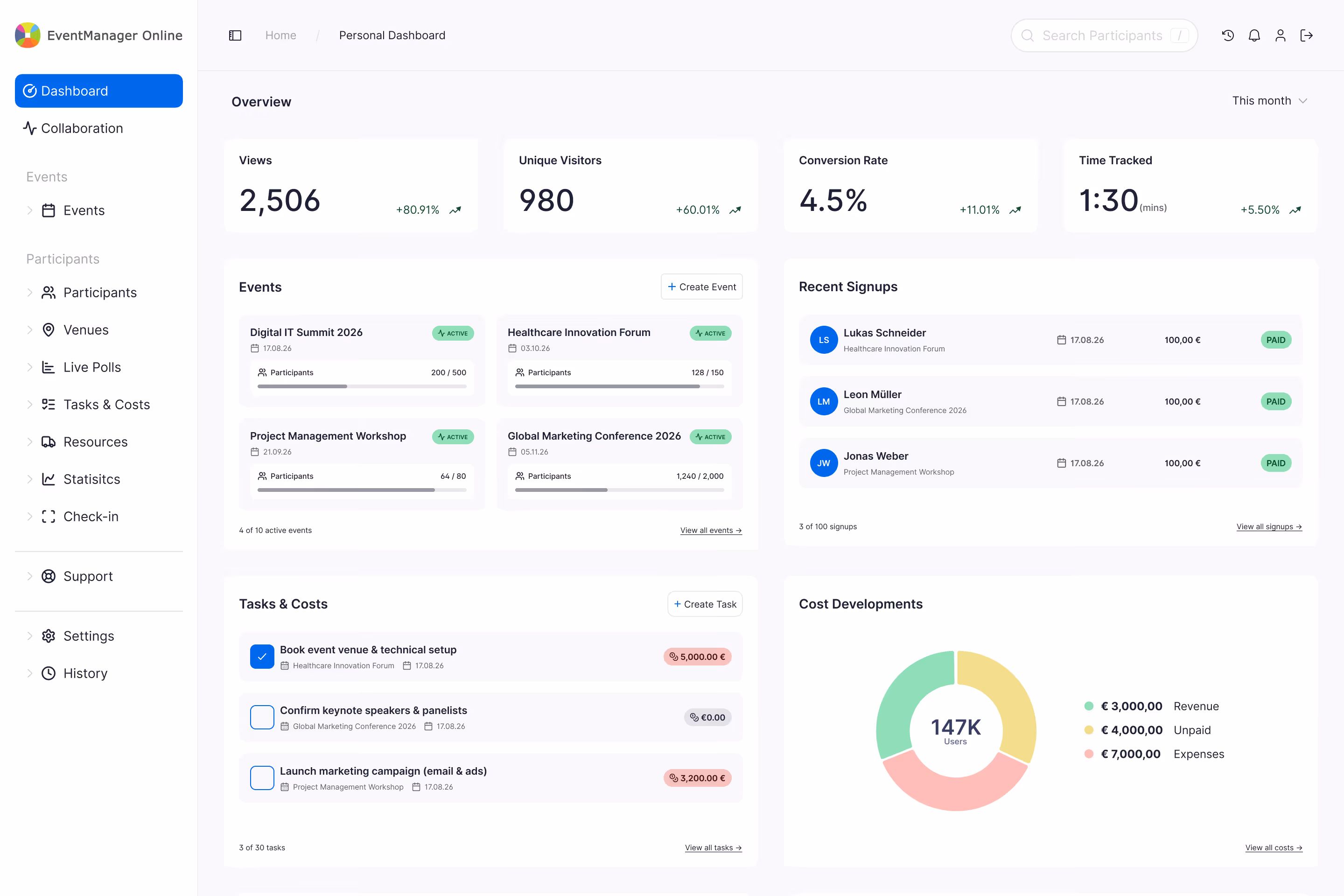Click the Personal Dashboard breadcrumb

coord(392,35)
